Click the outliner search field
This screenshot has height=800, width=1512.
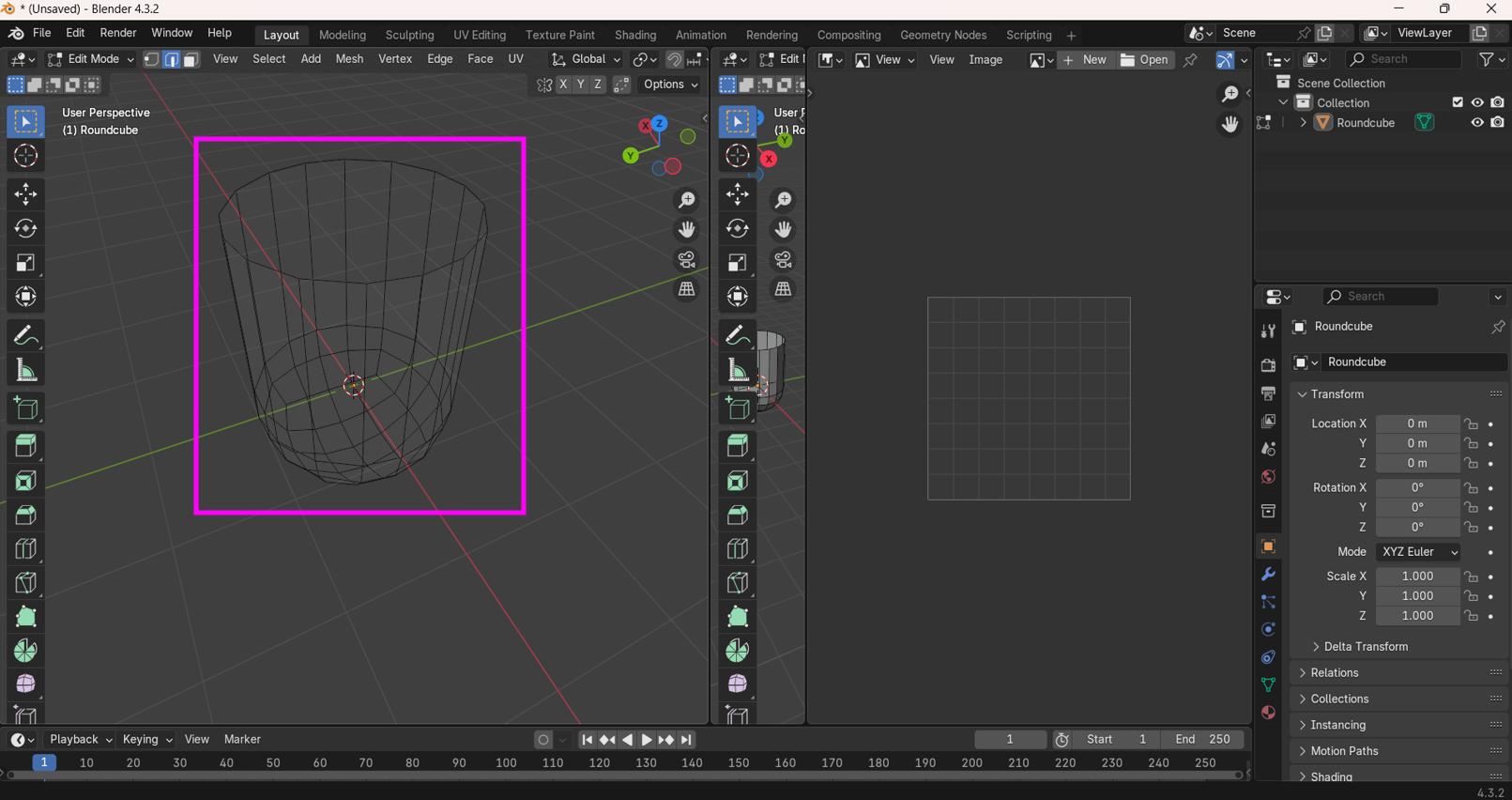(1403, 59)
